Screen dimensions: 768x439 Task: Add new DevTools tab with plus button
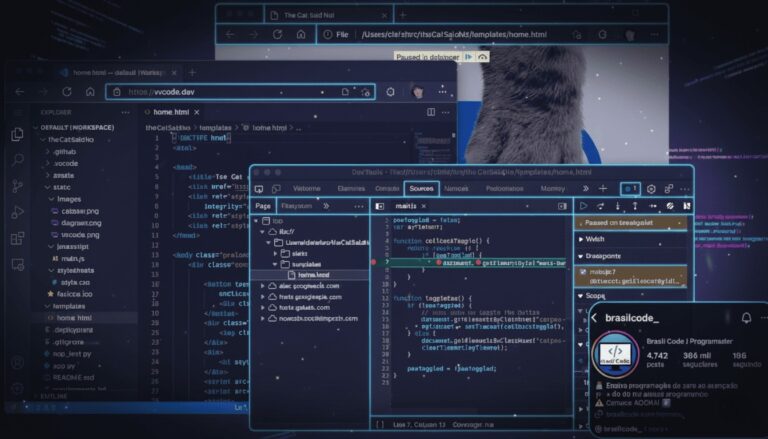[x=603, y=189]
